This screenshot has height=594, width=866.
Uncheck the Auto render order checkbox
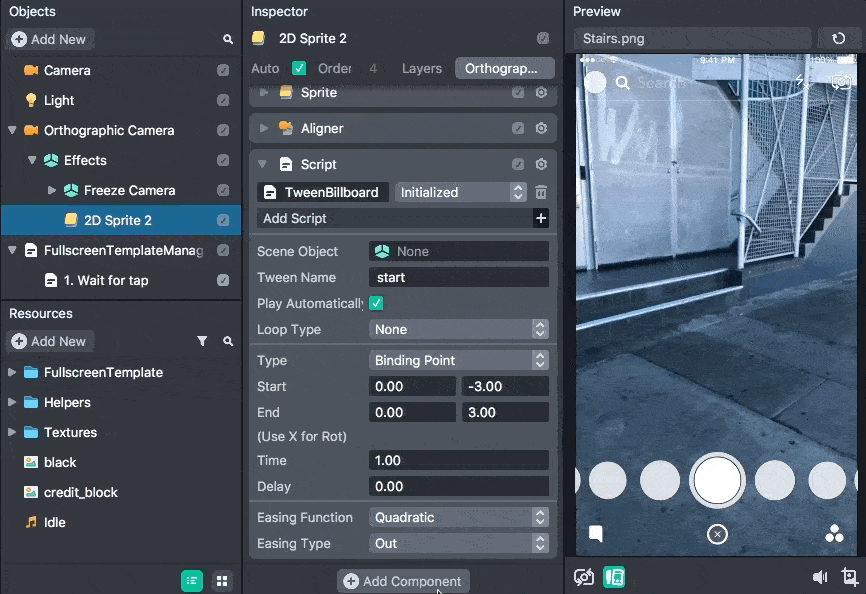coord(299,68)
